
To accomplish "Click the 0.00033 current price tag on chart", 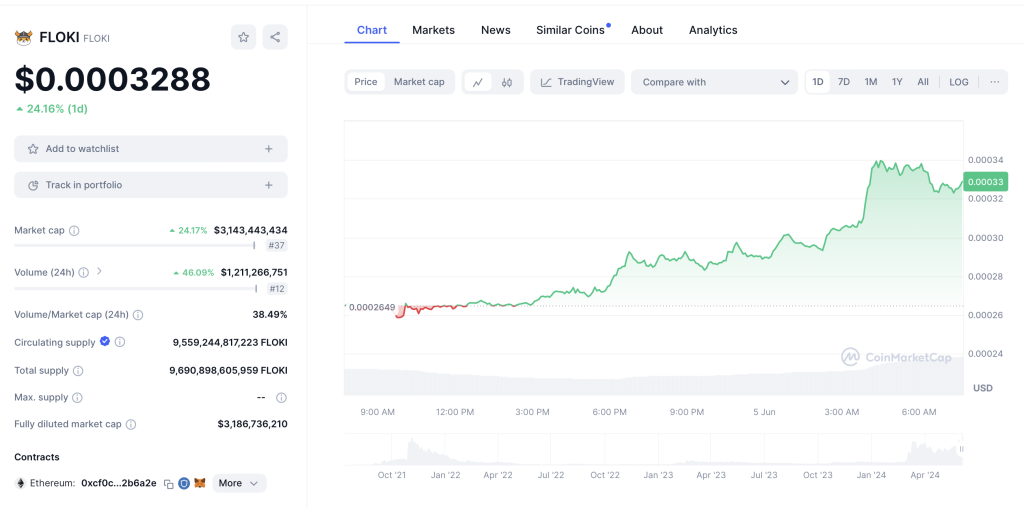I will click(985, 183).
